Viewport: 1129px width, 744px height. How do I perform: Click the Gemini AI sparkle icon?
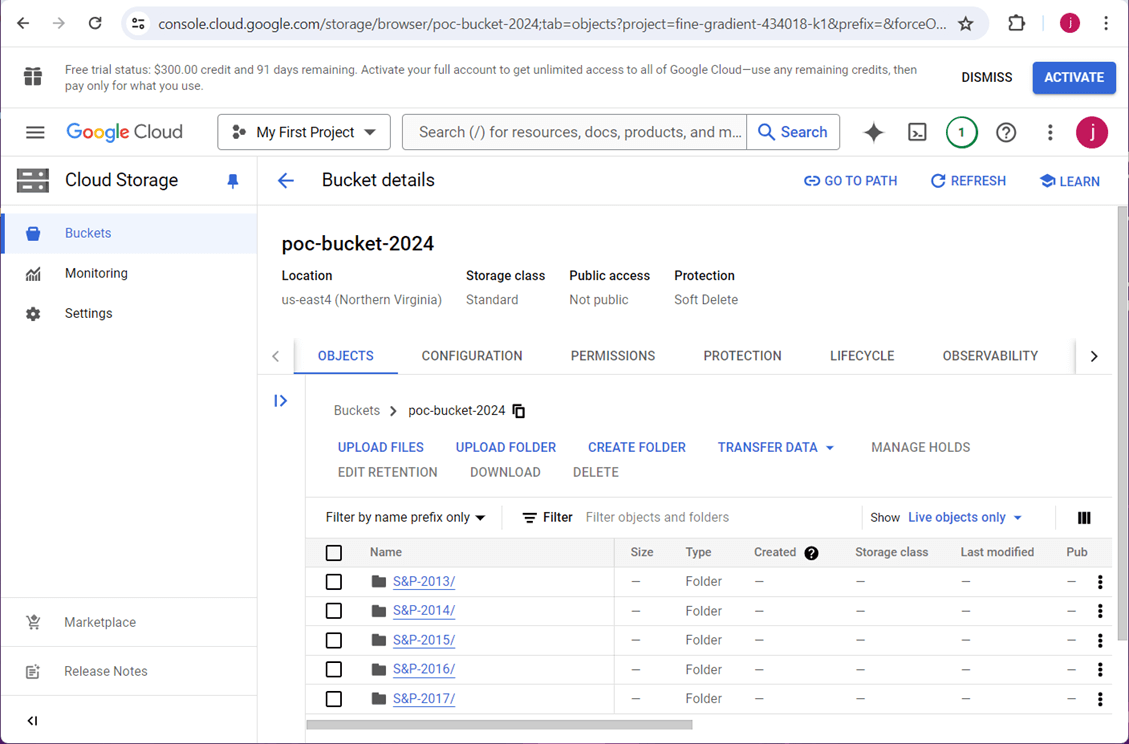point(873,132)
